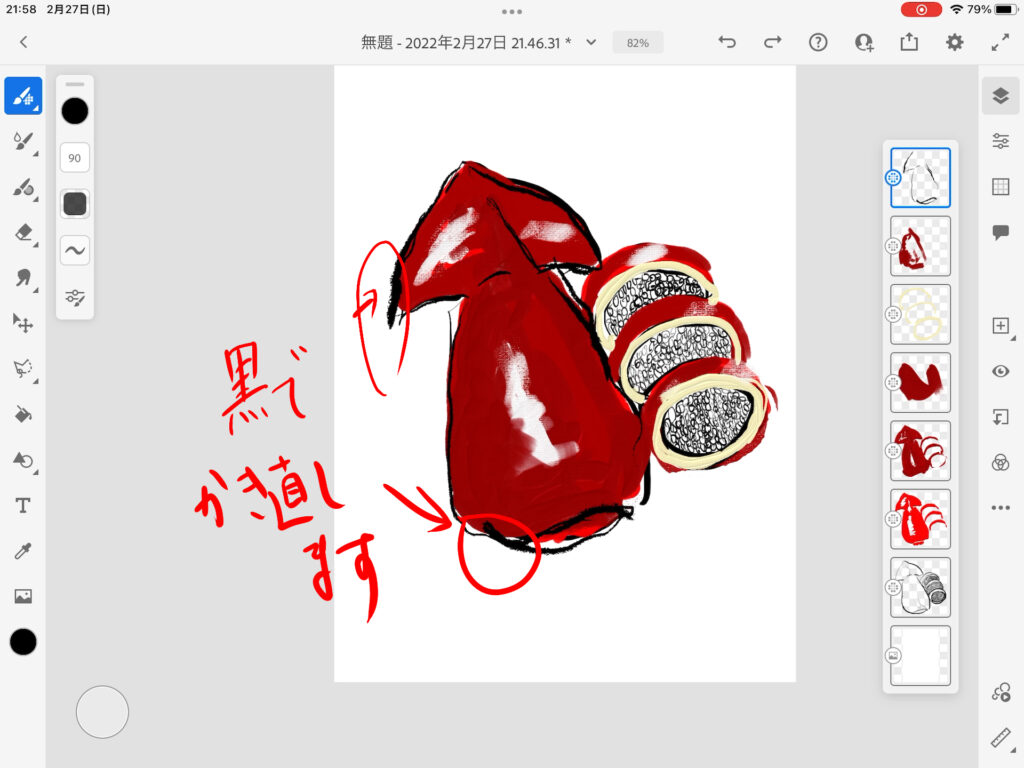The height and width of the screenshot is (768, 1024).
Task: Toggle the Layers panel stack icon
Action: tap(1000, 96)
